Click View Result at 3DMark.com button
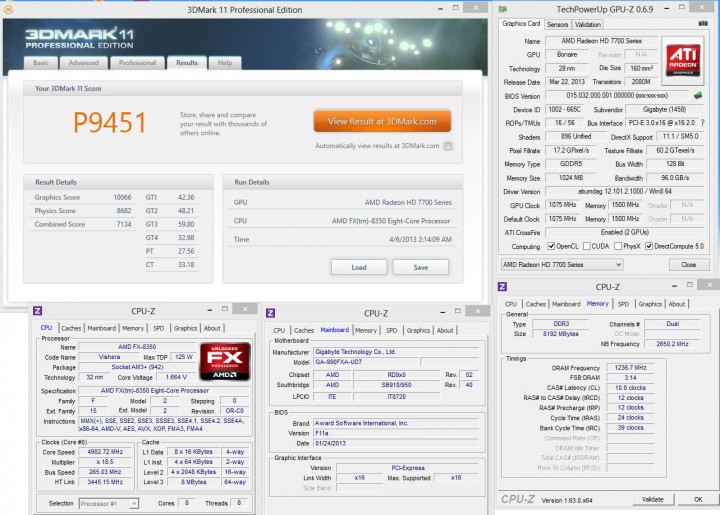 click(382, 122)
